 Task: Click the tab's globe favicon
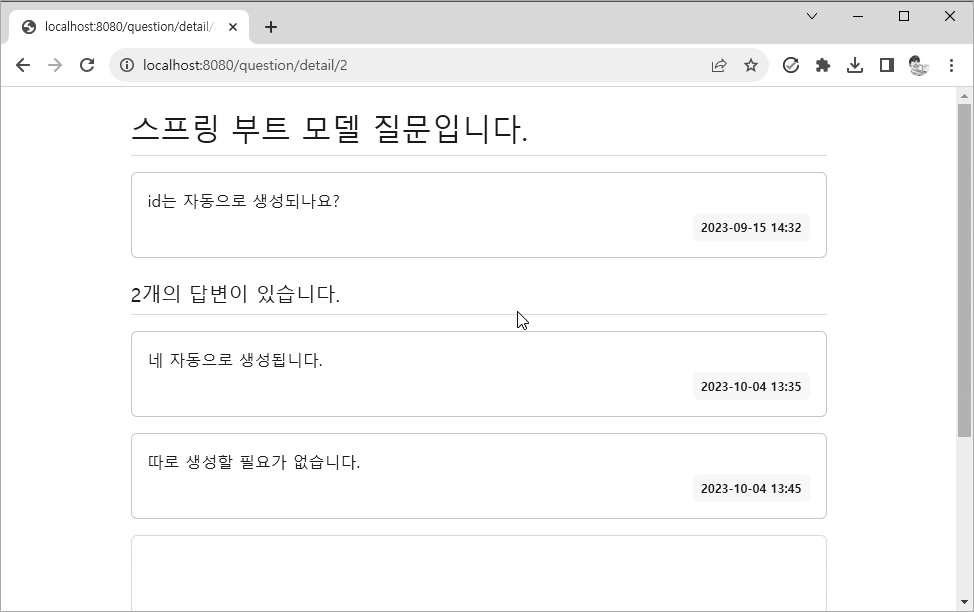pyautogui.click(x=29, y=27)
